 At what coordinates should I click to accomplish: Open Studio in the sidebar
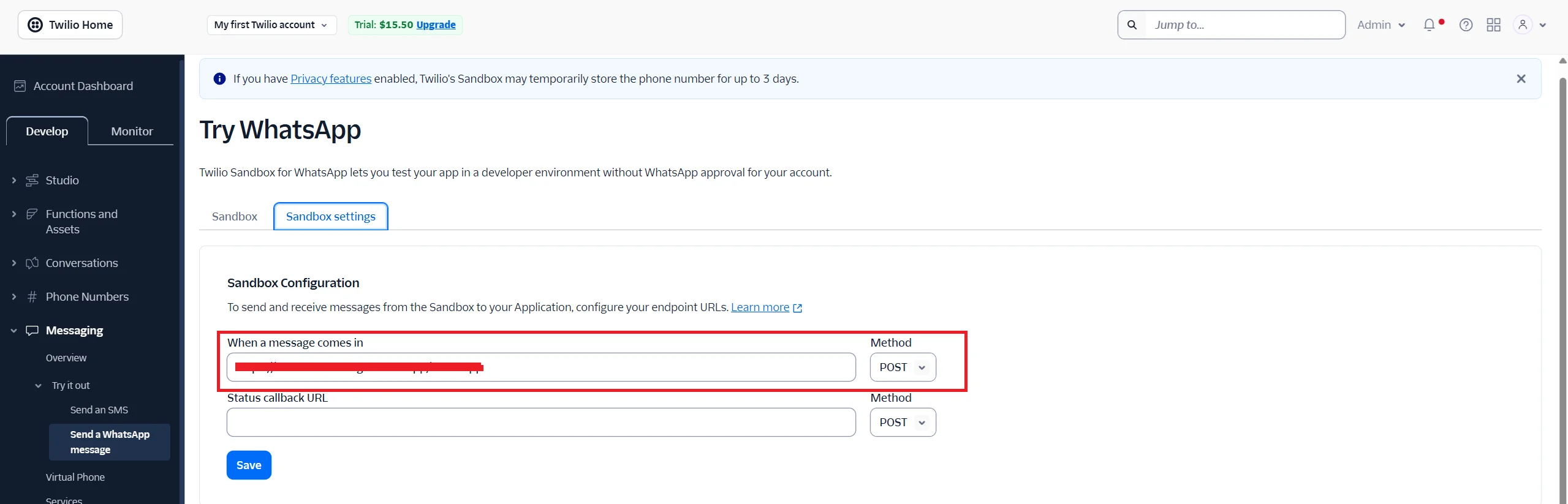[62, 181]
